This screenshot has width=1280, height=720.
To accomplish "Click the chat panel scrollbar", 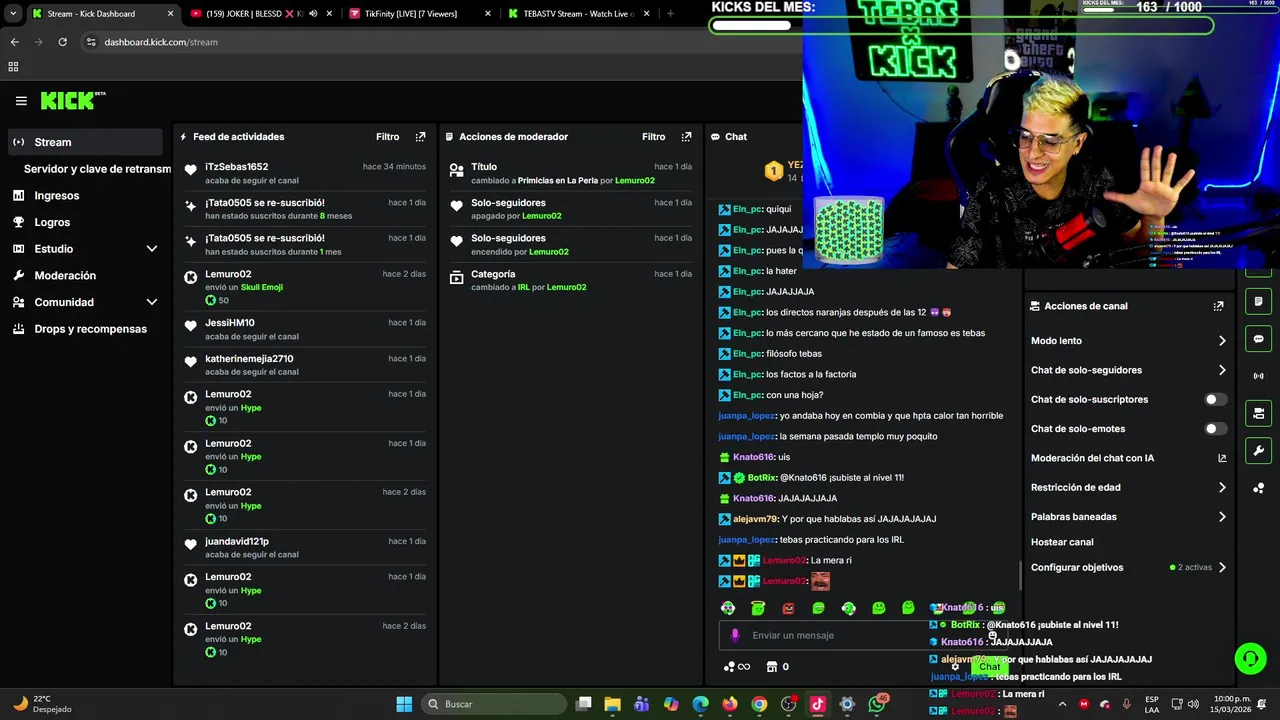I will [x=1020, y=575].
